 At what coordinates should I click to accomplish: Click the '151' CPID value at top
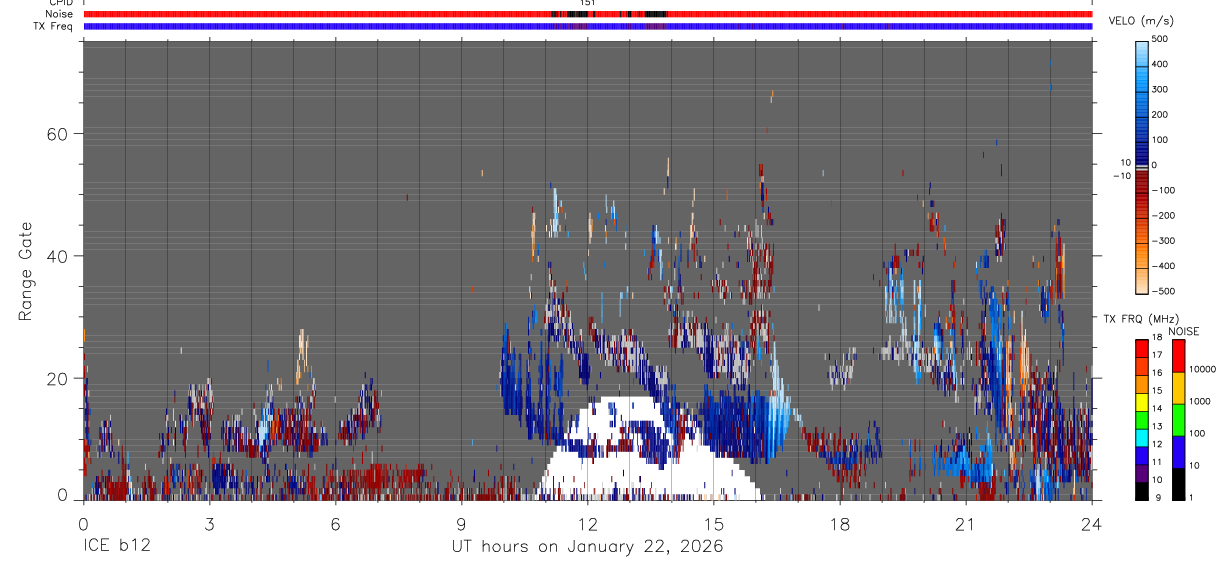coord(588,3)
